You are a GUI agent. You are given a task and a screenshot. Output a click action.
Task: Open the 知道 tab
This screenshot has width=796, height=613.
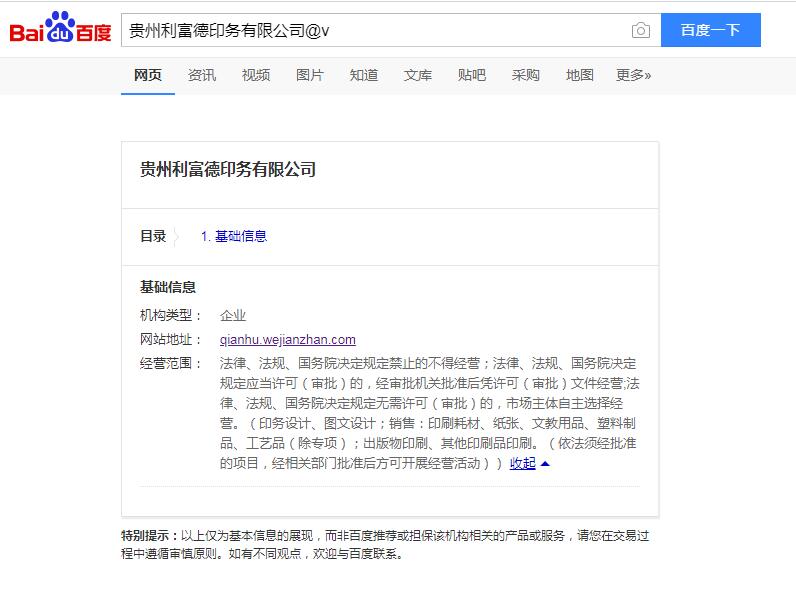(x=364, y=75)
